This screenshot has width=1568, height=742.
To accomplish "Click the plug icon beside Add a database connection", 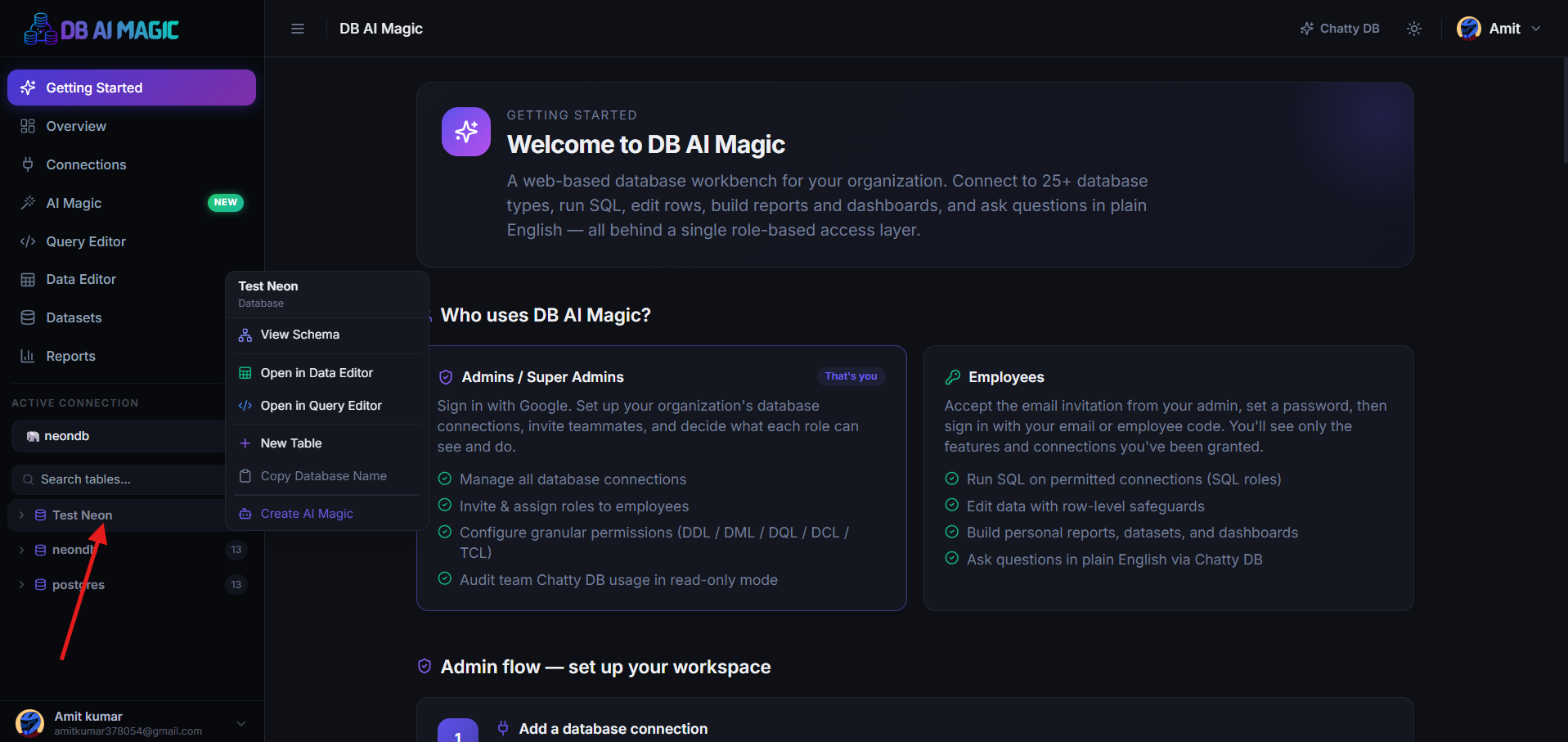I will [x=503, y=727].
